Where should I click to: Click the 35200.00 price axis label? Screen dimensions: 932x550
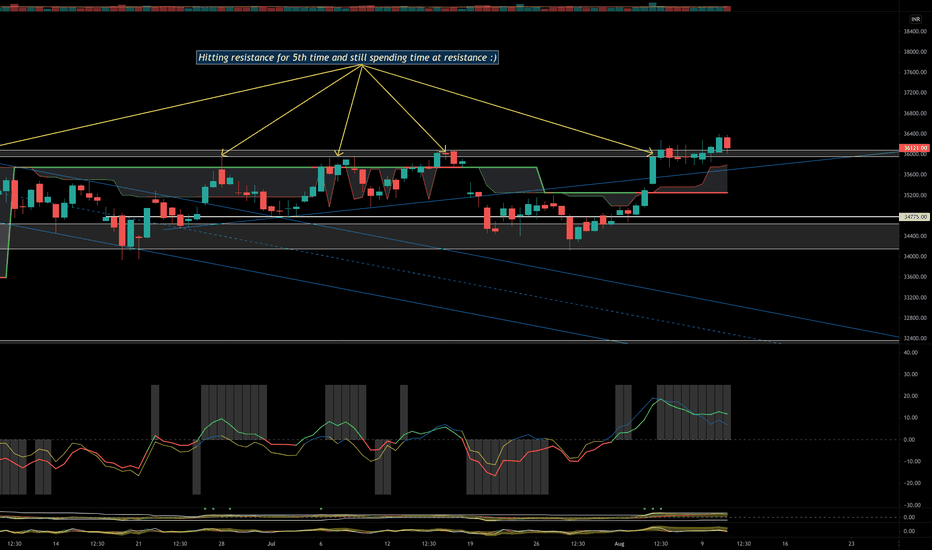tap(915, 195)
